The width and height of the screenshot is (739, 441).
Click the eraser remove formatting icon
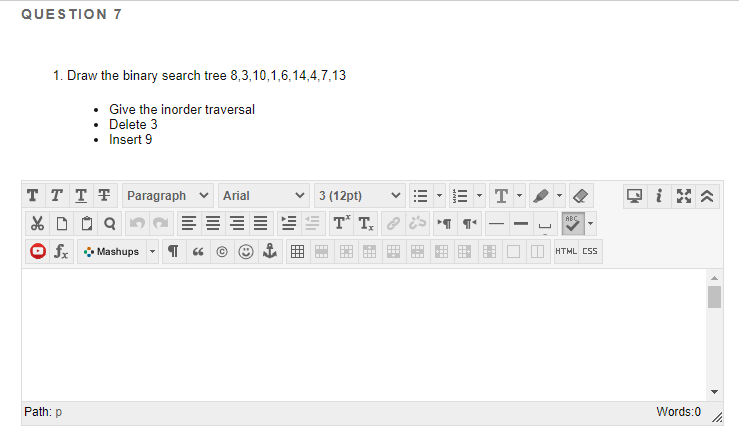coord(581,196)
